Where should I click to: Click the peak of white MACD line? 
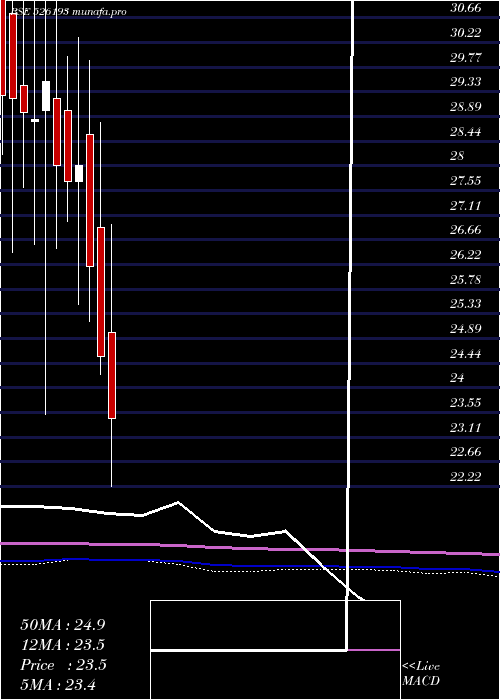click(178, 502)
